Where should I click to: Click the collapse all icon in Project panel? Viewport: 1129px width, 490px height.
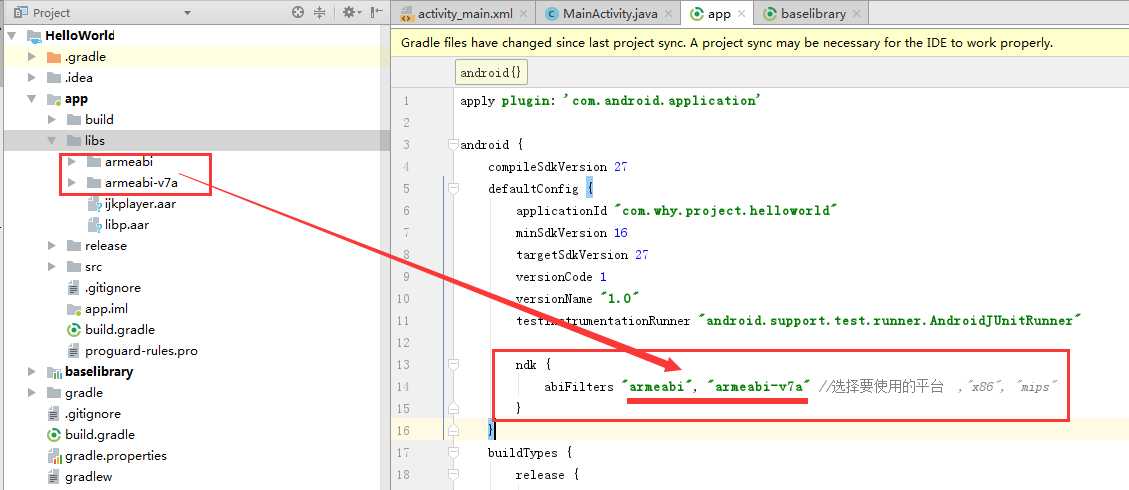click(x=320, y=12)
